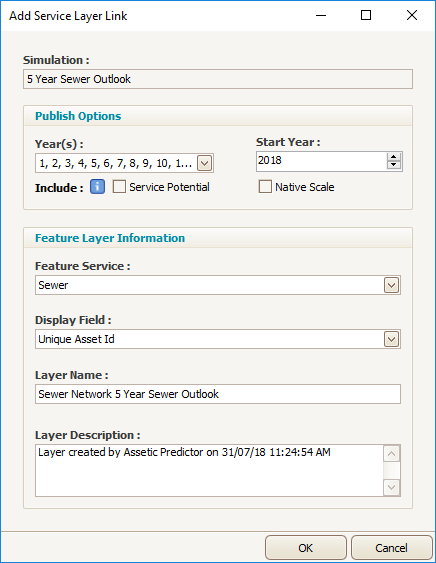Click inside the Layer Name field

pos(218,394)
